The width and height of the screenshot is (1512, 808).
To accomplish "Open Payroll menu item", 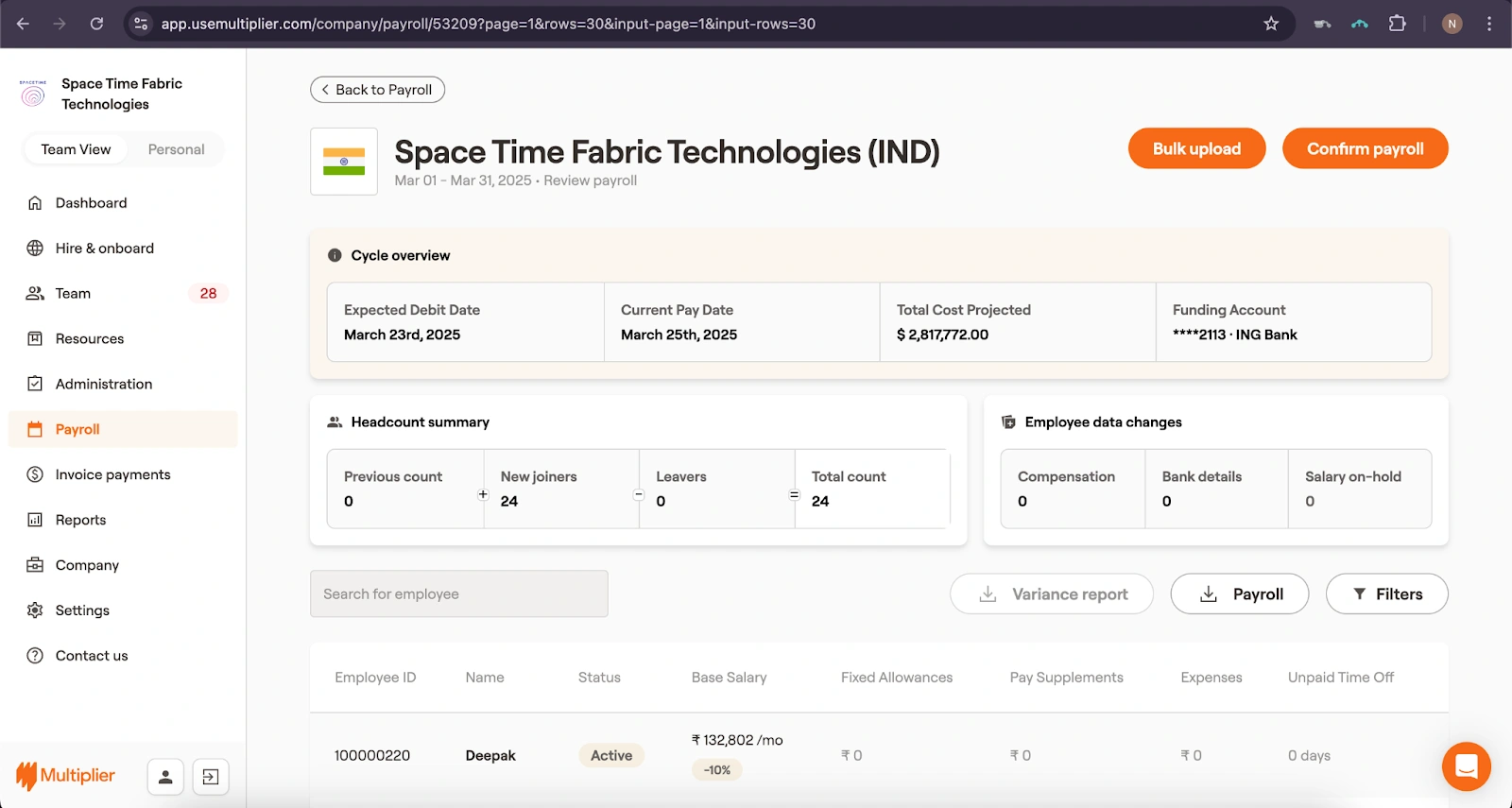I will pos(123,429).
